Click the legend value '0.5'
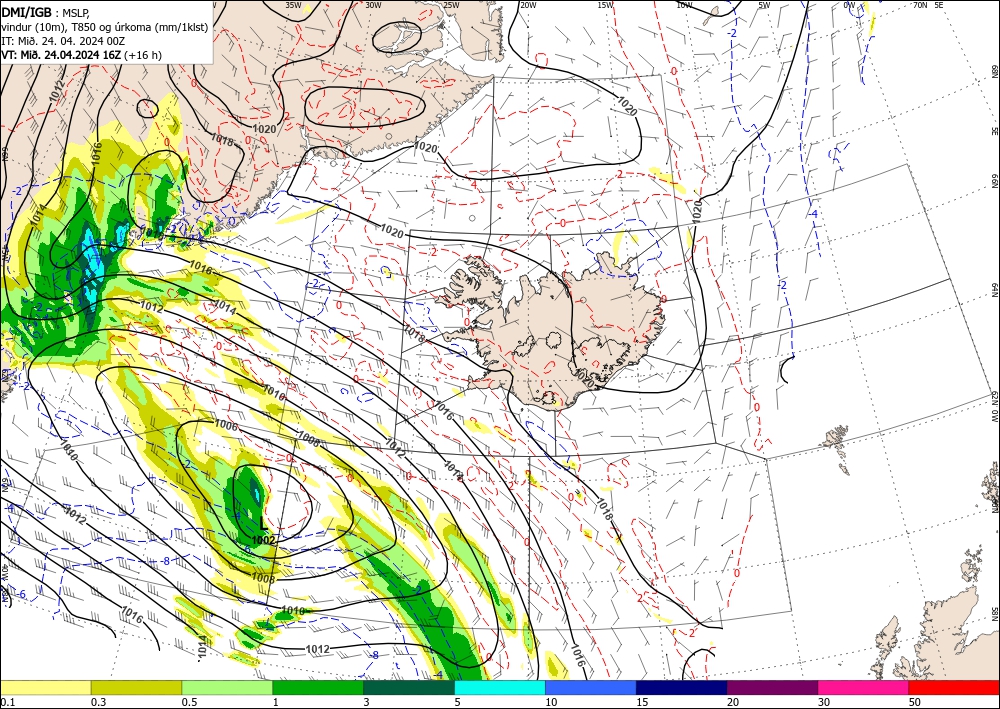Viewport: 1000px width, 709px height. pos(189,702)
